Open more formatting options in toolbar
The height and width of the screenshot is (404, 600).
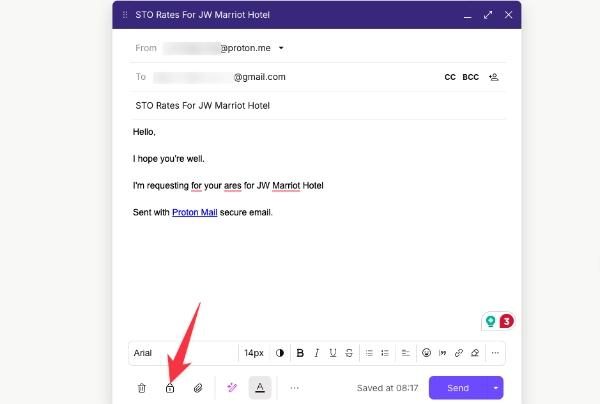point(495,353)
